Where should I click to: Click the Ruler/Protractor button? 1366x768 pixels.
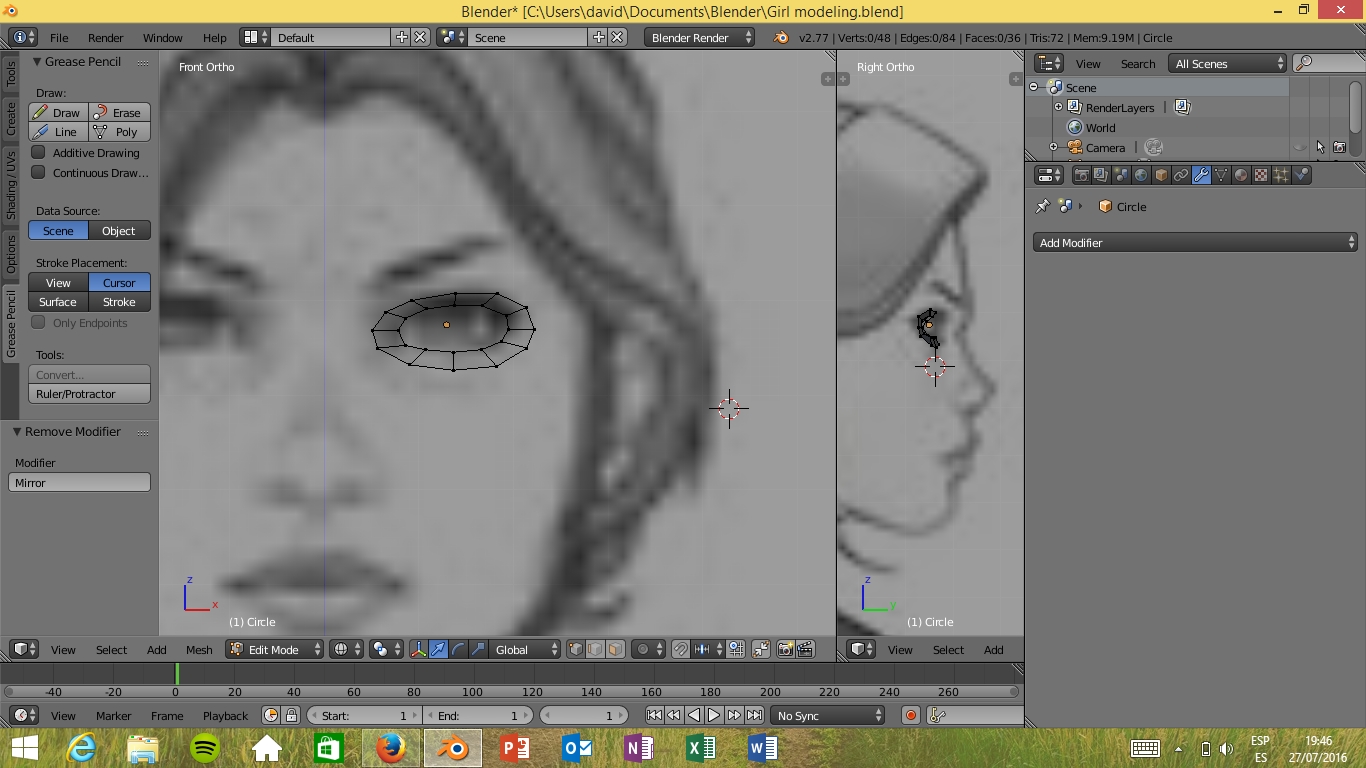click(89, 394)
